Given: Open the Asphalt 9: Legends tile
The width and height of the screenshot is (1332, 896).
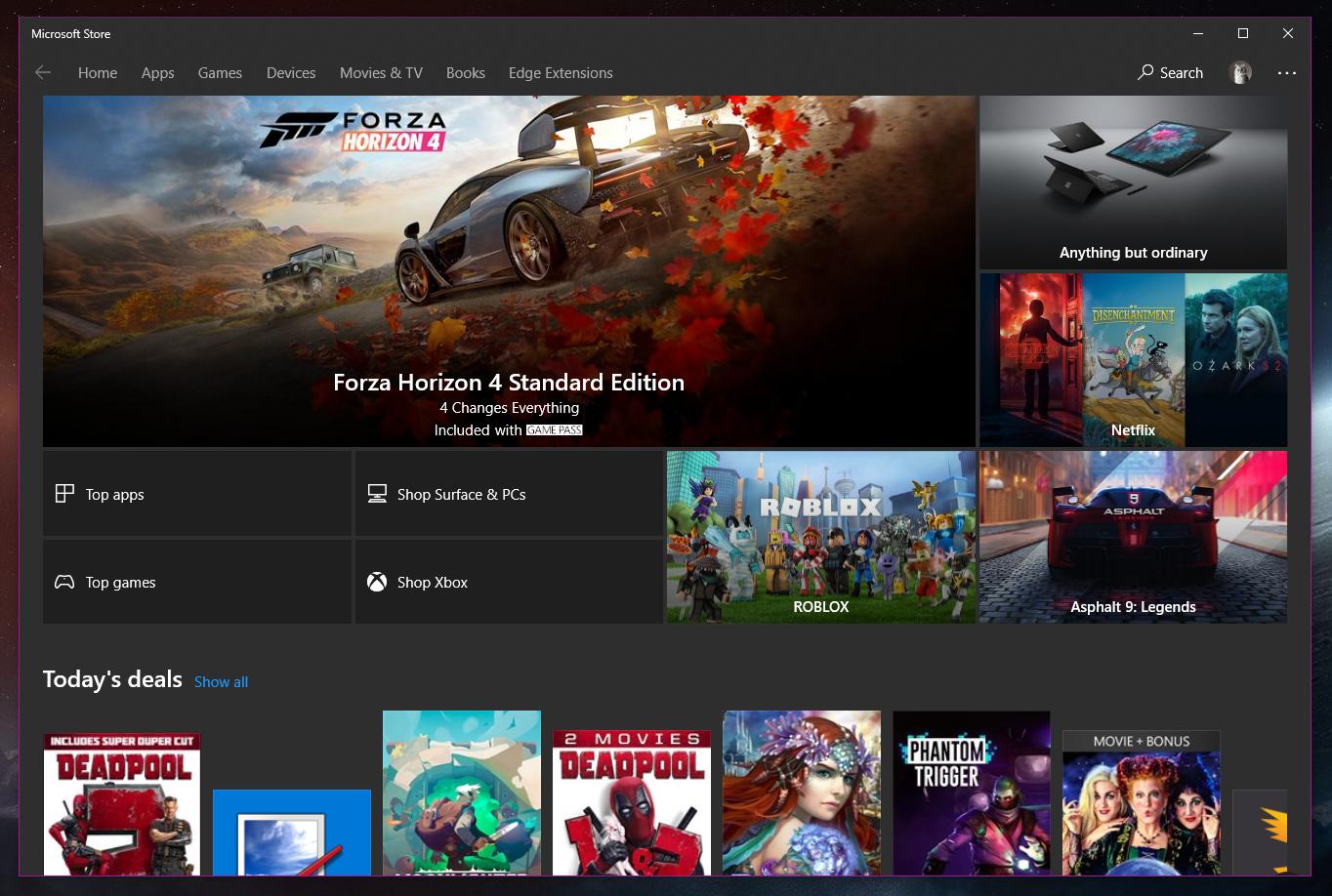Looking at the screenshot, I should tap(1133, 537).
